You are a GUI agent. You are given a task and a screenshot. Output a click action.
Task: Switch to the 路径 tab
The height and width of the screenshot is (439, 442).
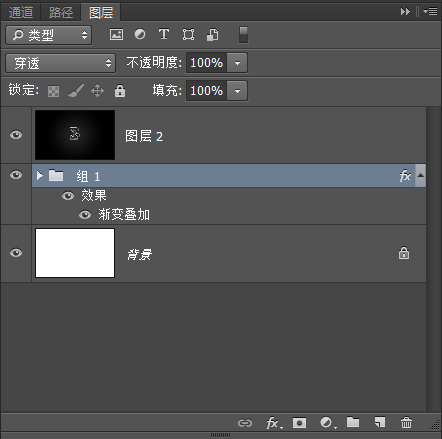coord(61,12)
